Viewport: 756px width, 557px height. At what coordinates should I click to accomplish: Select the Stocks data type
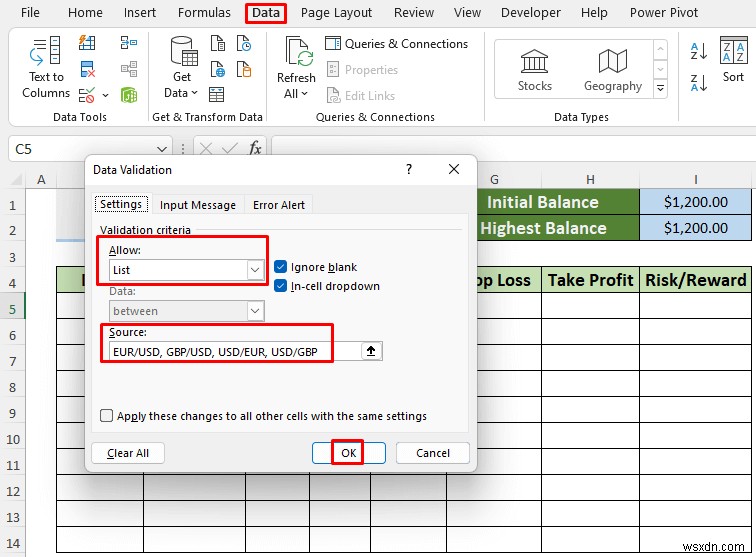point(535,70)
